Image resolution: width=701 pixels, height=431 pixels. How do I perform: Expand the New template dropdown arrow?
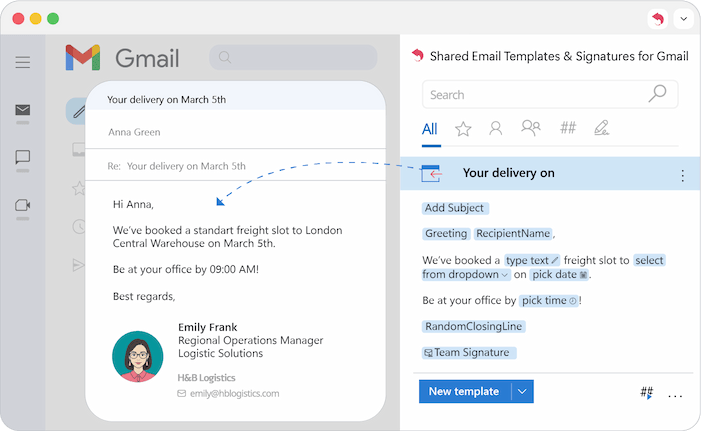(x=522, y=392)
